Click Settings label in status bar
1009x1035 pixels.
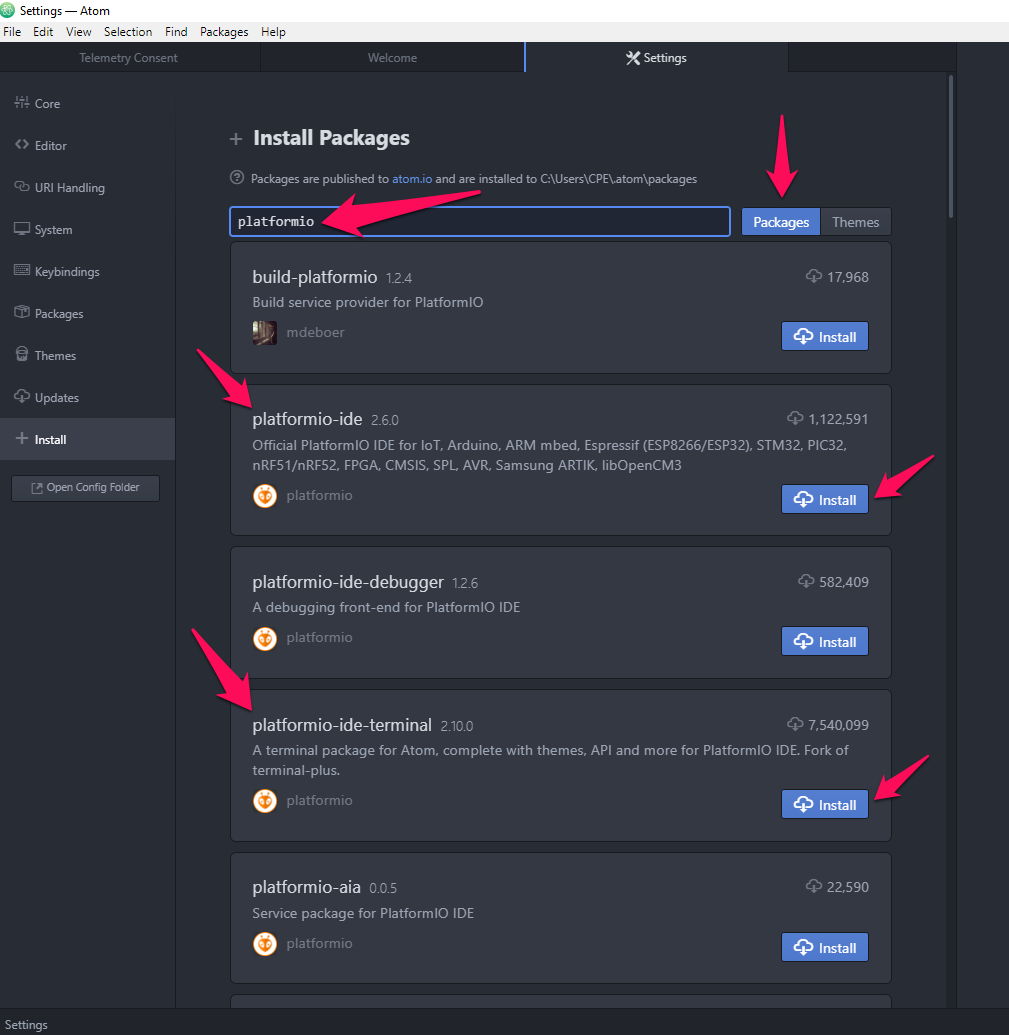point(26,1024)
